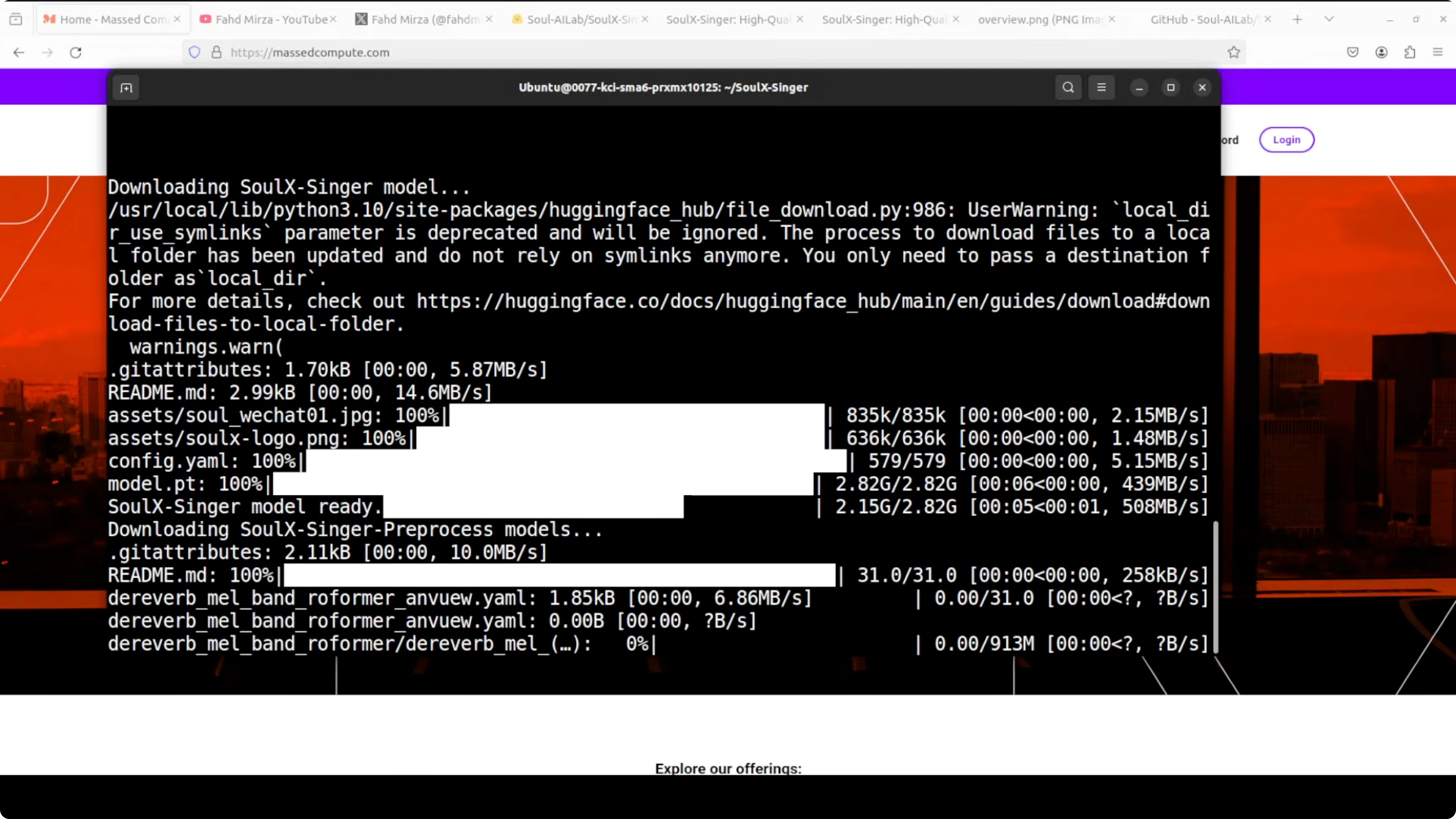Screen dimensions: 1456x819
Task: Open a new browser tab
Action: click(1297, 19)
